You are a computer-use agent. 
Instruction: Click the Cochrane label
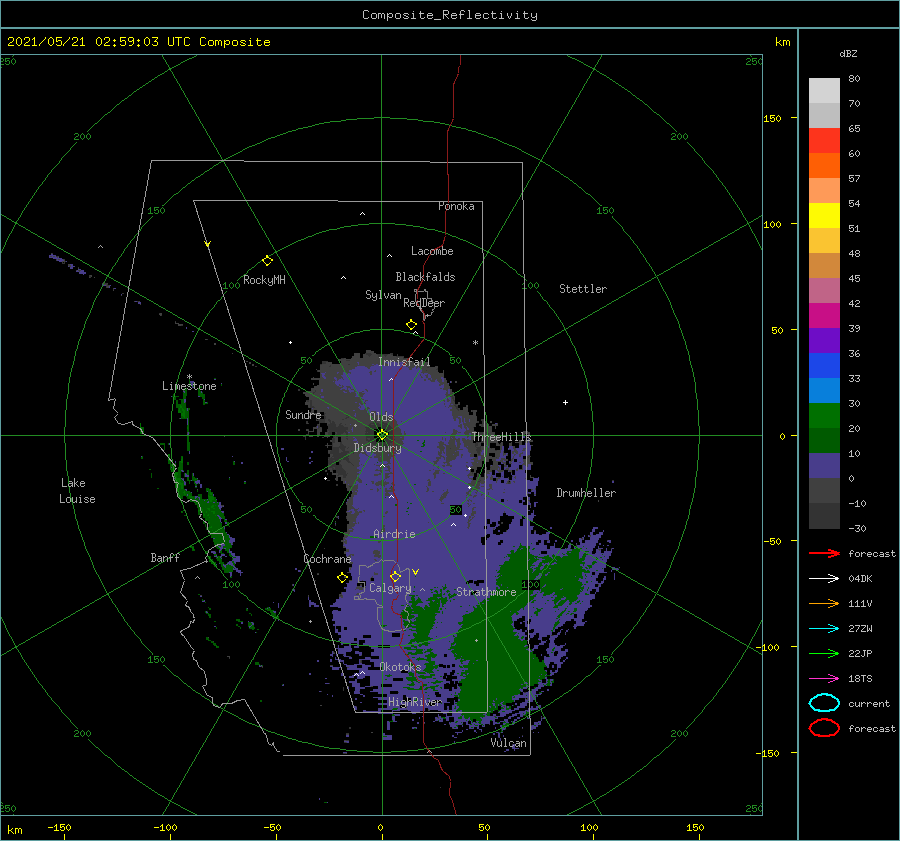coord(327,559)
